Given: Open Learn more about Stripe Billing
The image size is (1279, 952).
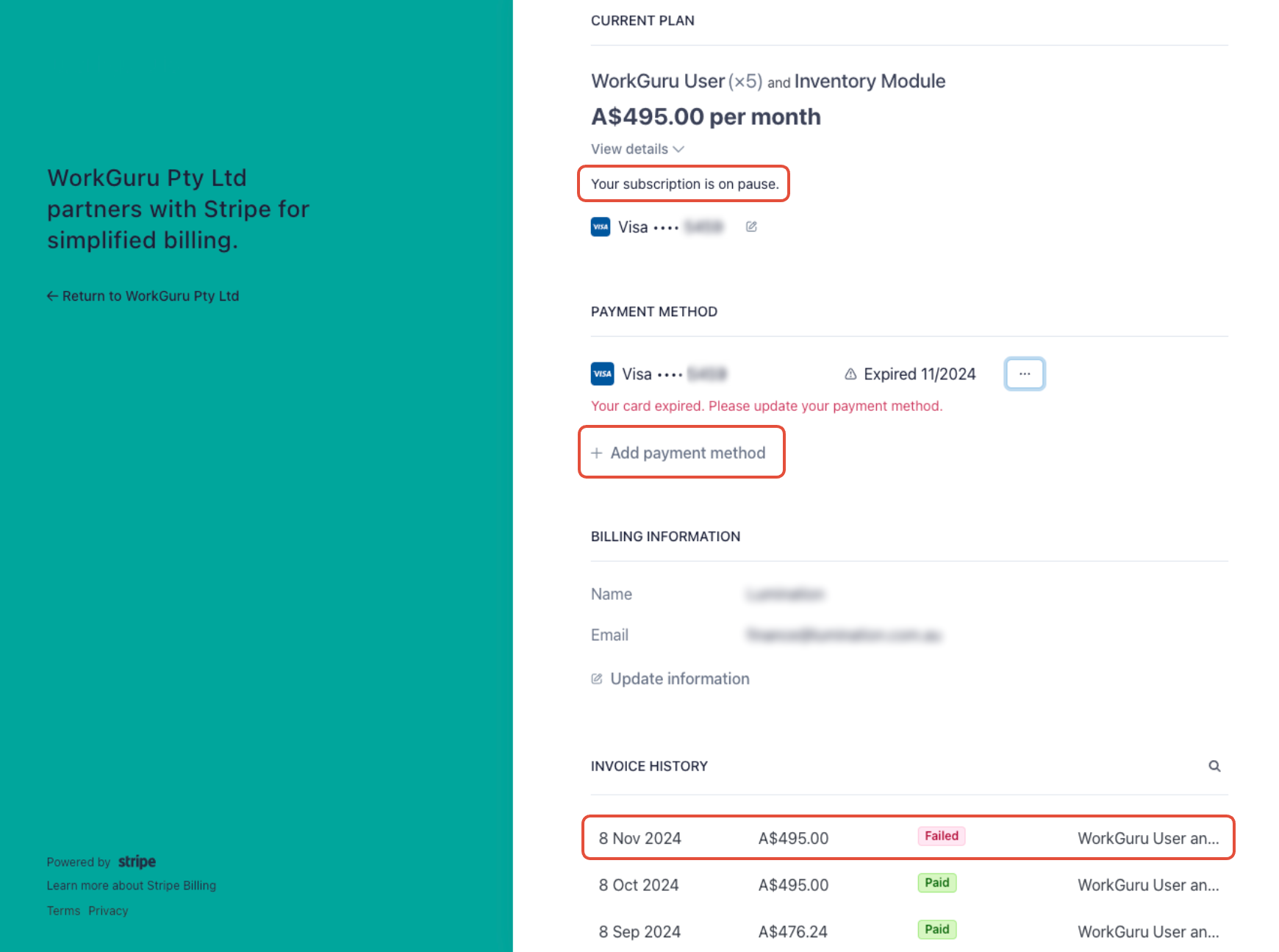Looking at the screenshot, I should [132, 885].
